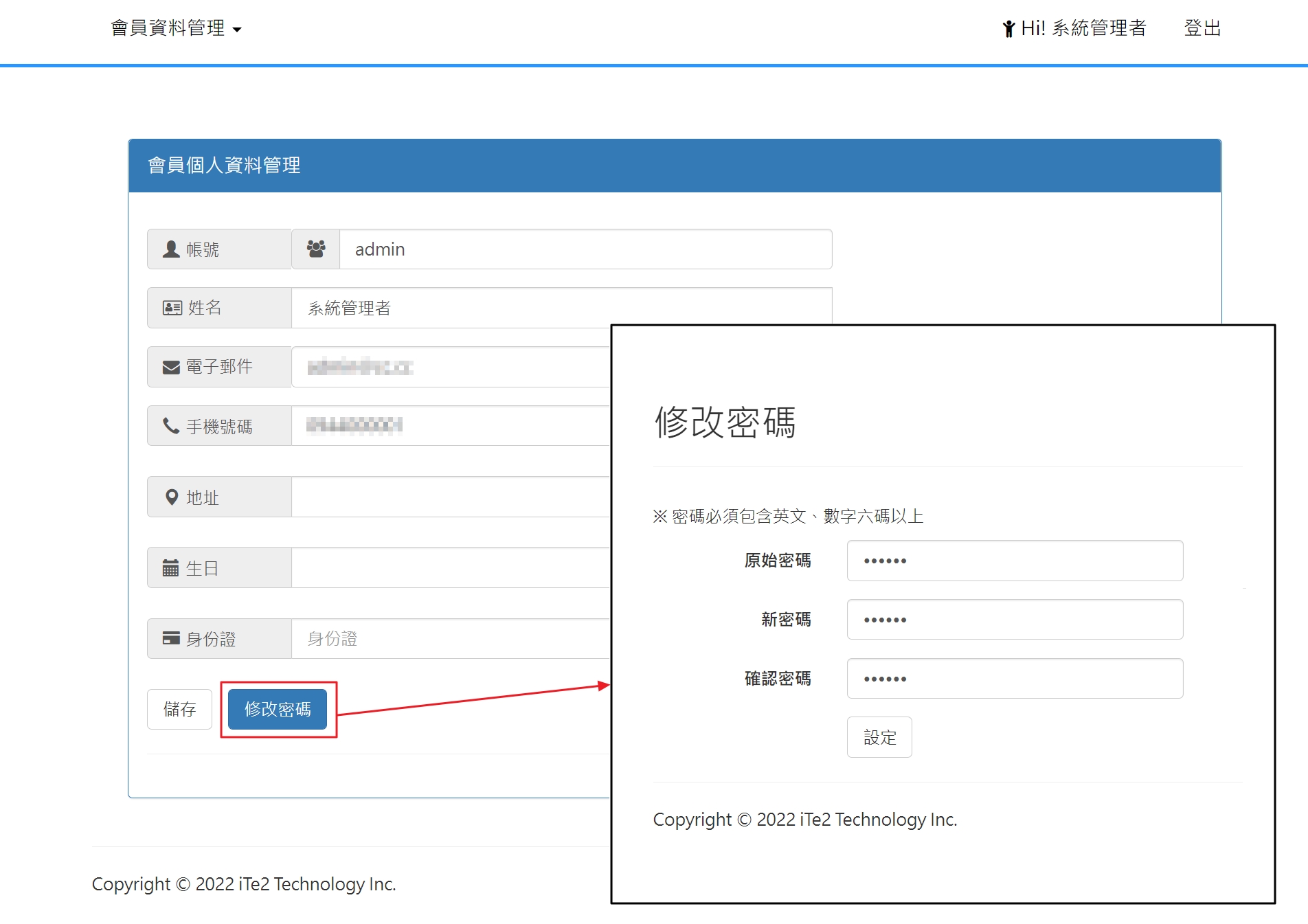Click the 確認密碼 label text
1308x924 pixels.
click(778, 679)
